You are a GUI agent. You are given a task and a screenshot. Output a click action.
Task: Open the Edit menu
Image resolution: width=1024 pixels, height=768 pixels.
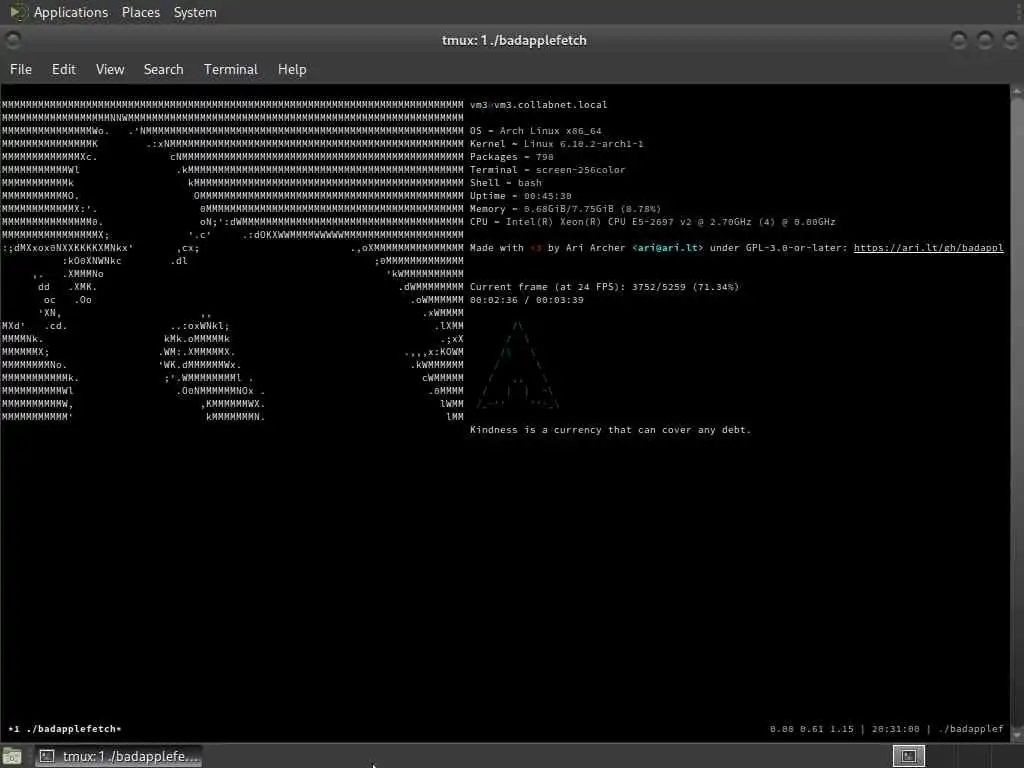point(63,69)
